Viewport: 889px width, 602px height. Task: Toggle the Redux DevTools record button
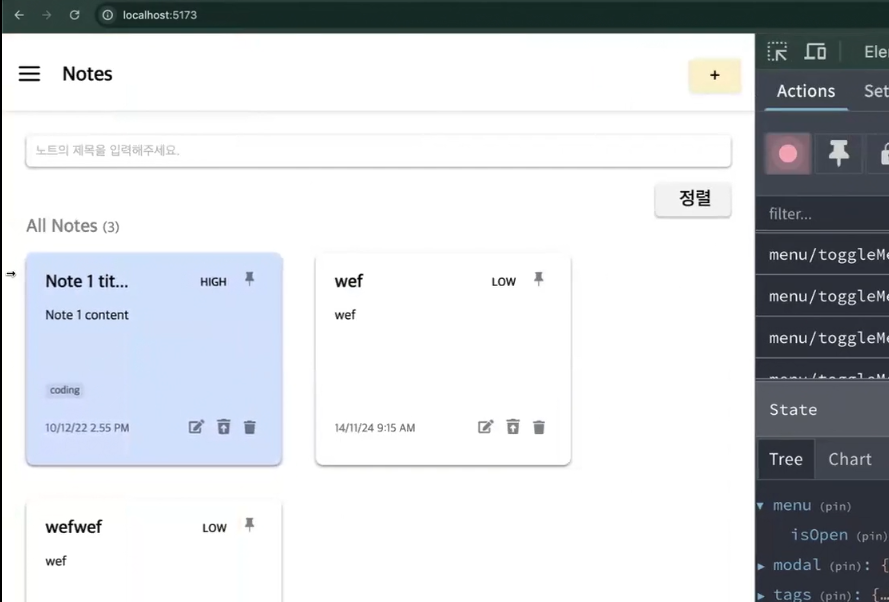point(788,154)
